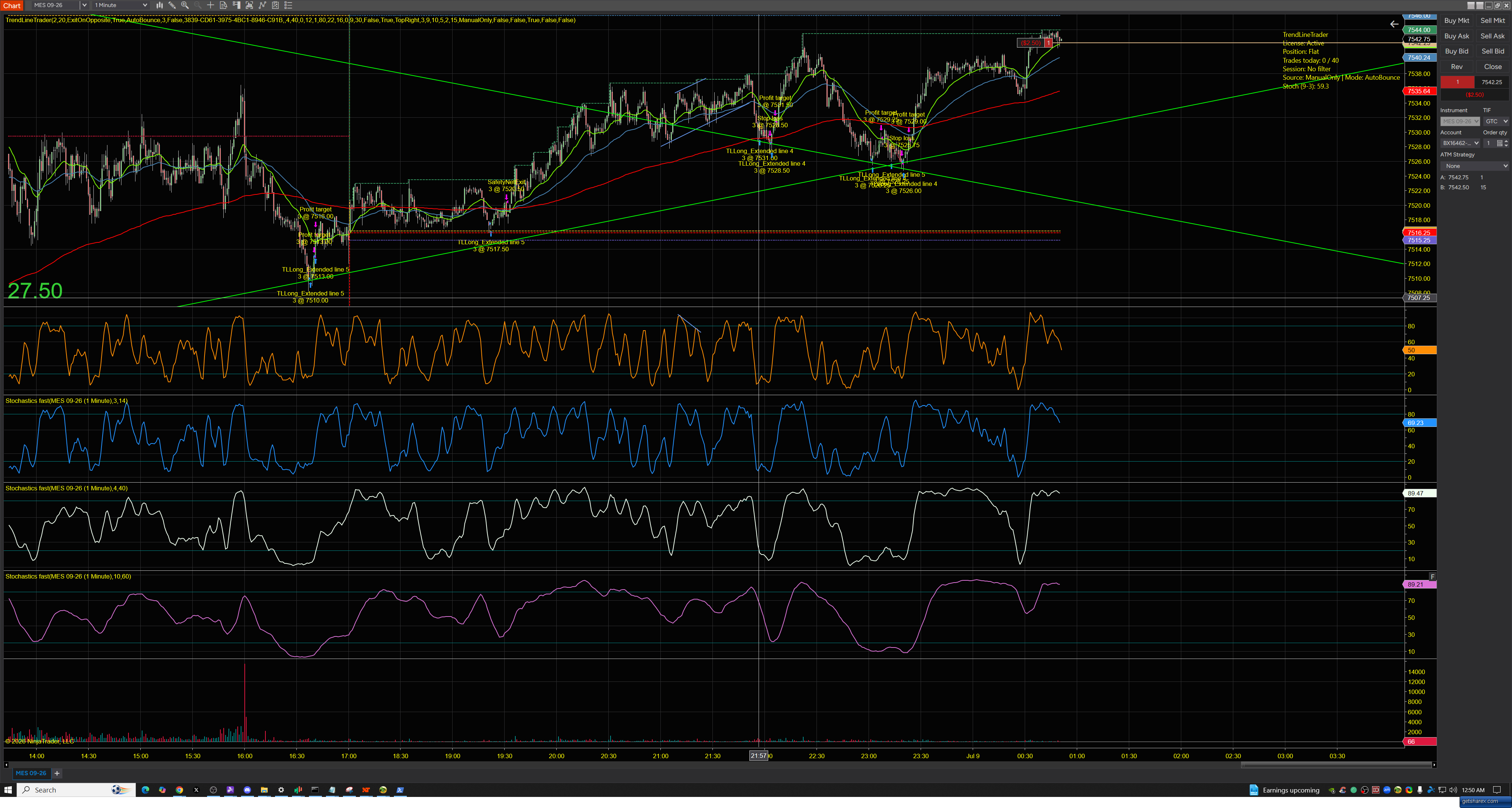
Task: Open the indicators icon
Action: 262,5
